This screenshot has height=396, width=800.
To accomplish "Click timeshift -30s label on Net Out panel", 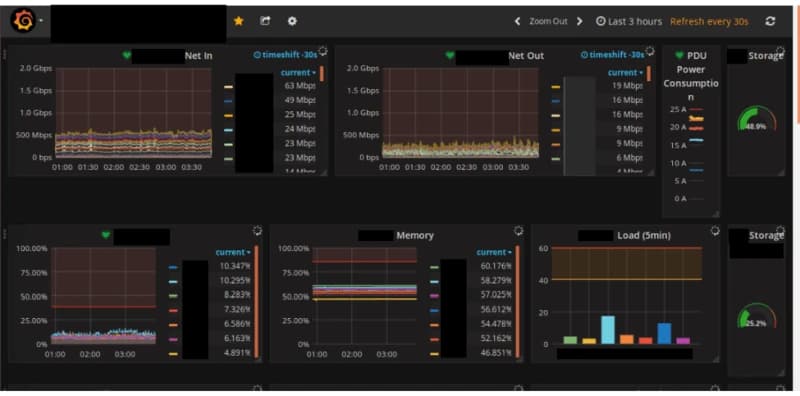I will (x=612, y=55).
